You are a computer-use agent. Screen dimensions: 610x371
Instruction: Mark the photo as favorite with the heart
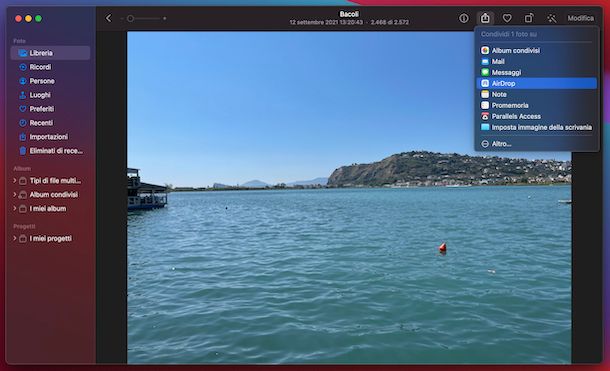point(507,18)
